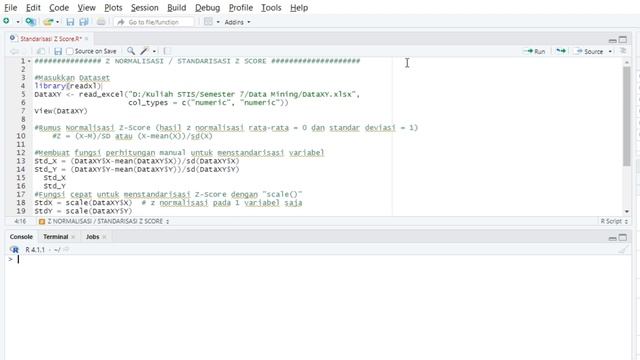Screen dimensions: 640x360
Task: Click the library(readxl) code line
Action: coord(67,86)
